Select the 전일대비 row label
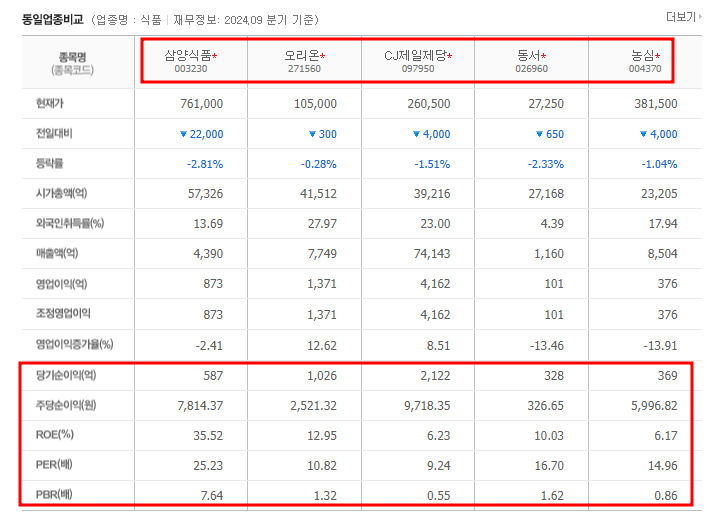The height and width of the screenshot is (515, 707). (54, 133)
